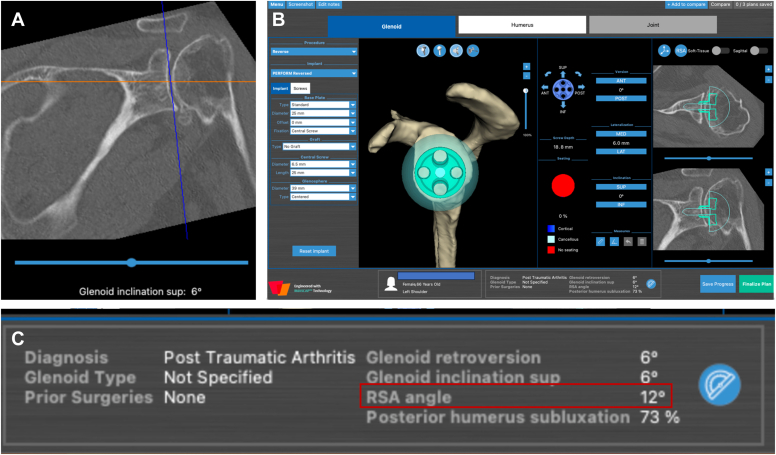The width and height of the screenshot is (776, 455).
Task: Toggle the Soft-Tissue switch
Action: point(716,49)
